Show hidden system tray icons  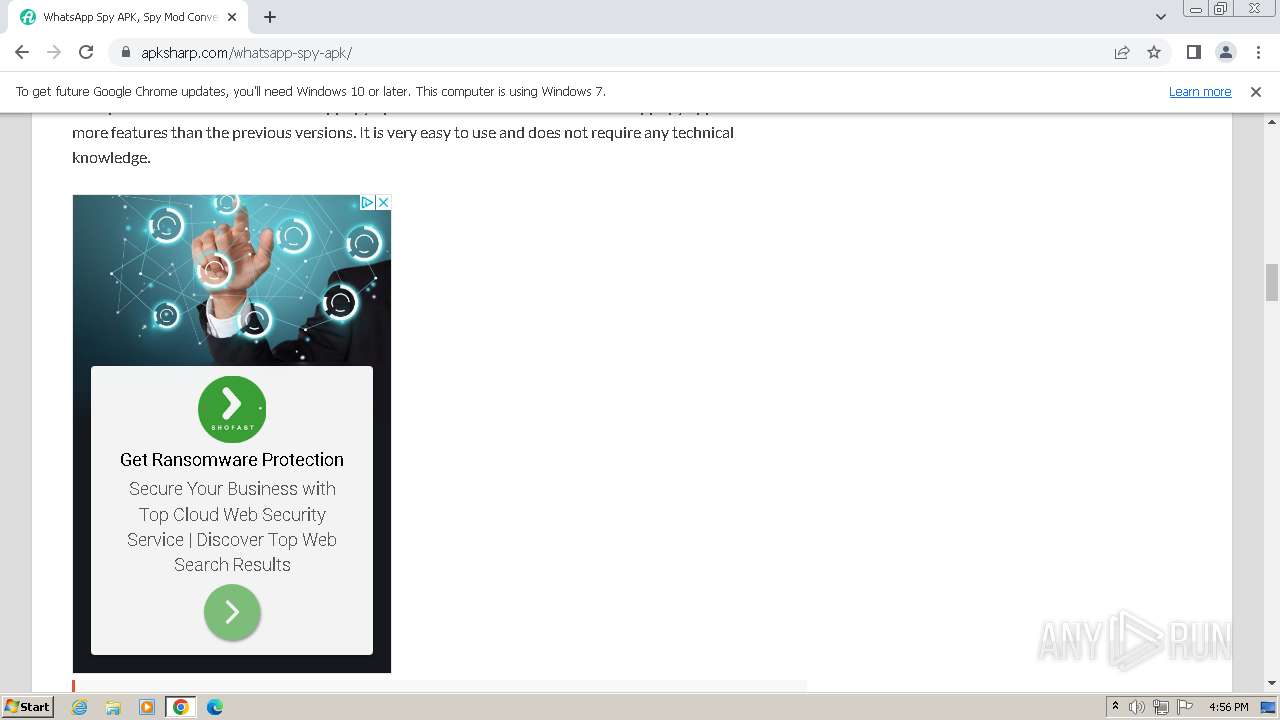pyautogui.click(x=1115, y=707)
